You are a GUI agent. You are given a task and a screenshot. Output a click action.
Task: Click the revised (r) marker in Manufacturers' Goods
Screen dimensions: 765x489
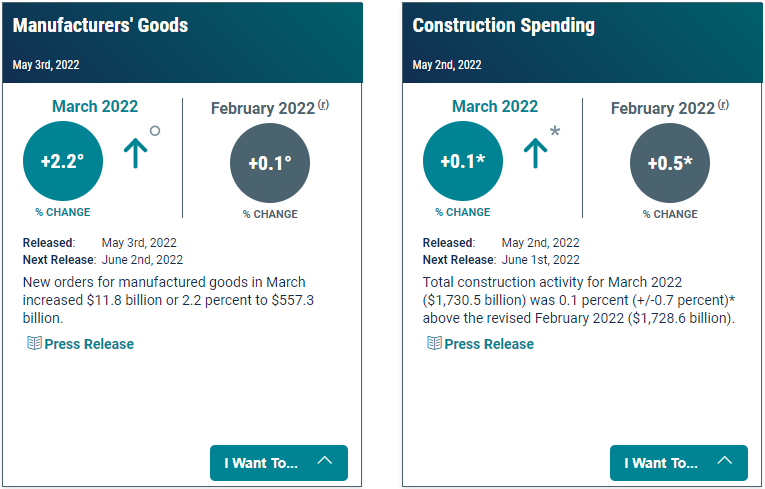(323, 105)
